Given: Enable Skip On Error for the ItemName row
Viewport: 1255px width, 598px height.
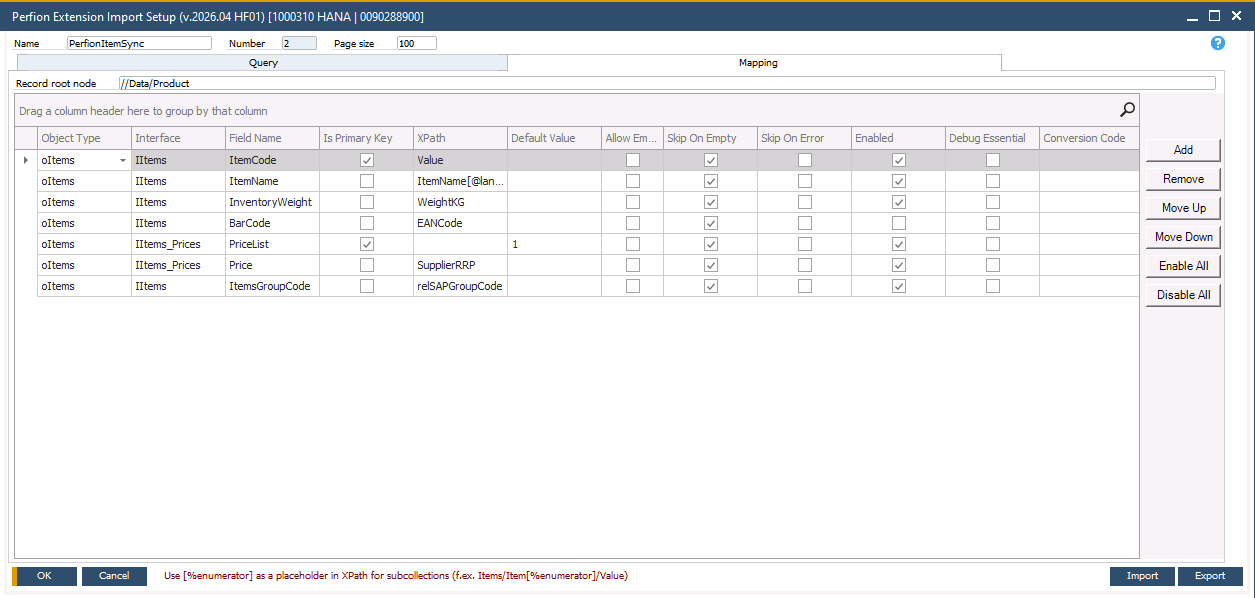Looking at the screenshot, I should [805, 181].
